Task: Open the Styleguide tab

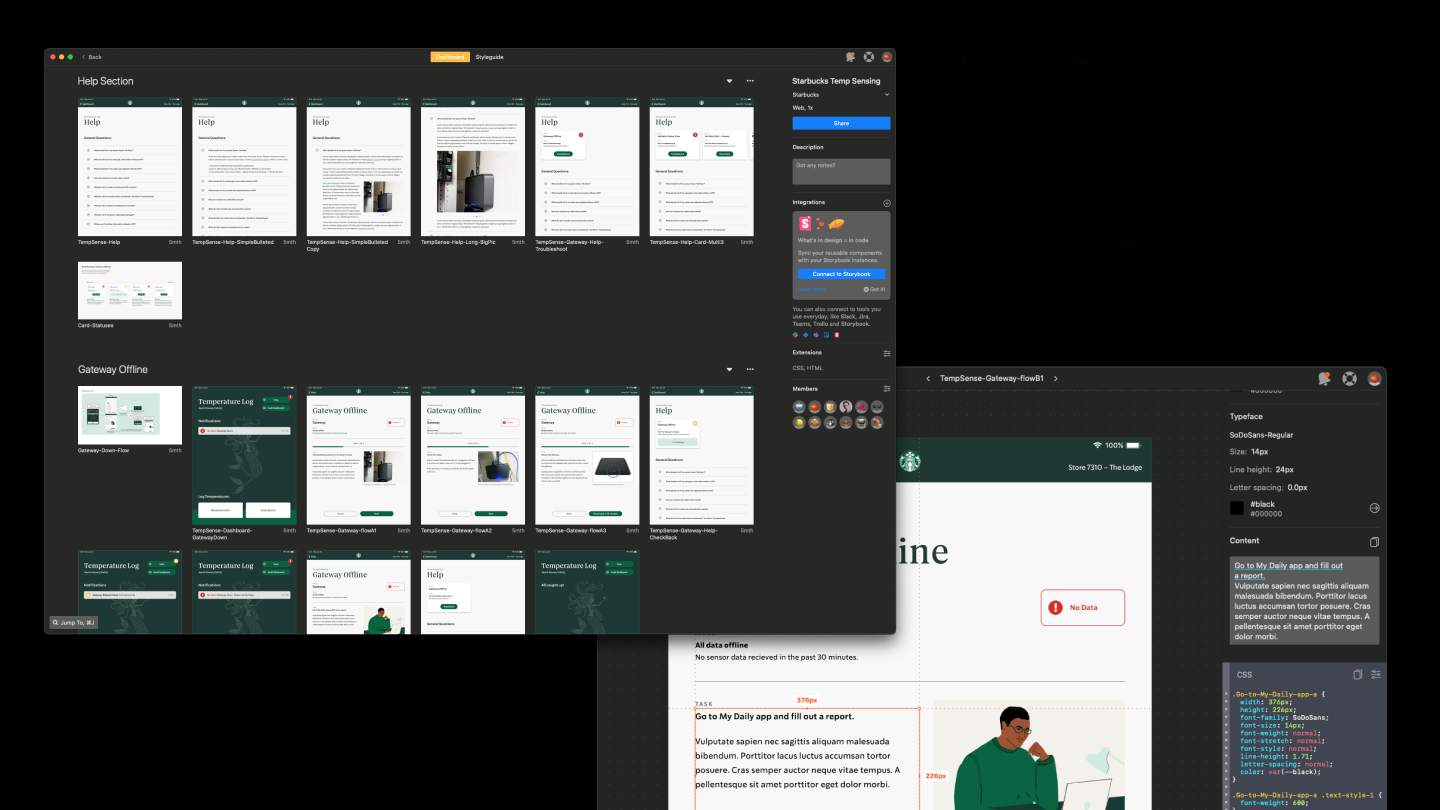Action: (490, 57)
